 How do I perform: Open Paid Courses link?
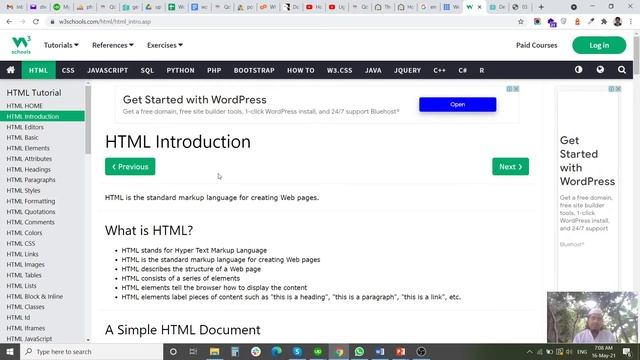[x=536, y=45]
